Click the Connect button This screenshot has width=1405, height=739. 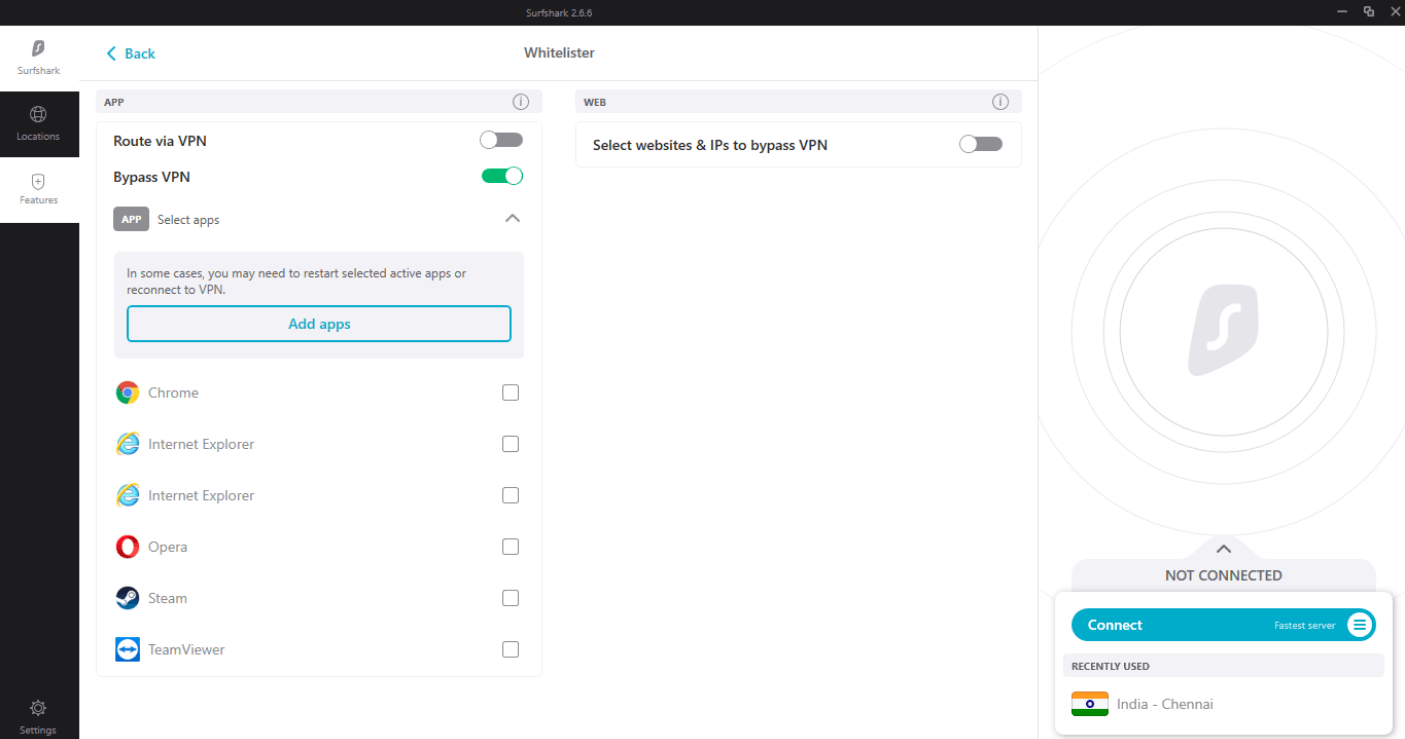click(1223, 625)
